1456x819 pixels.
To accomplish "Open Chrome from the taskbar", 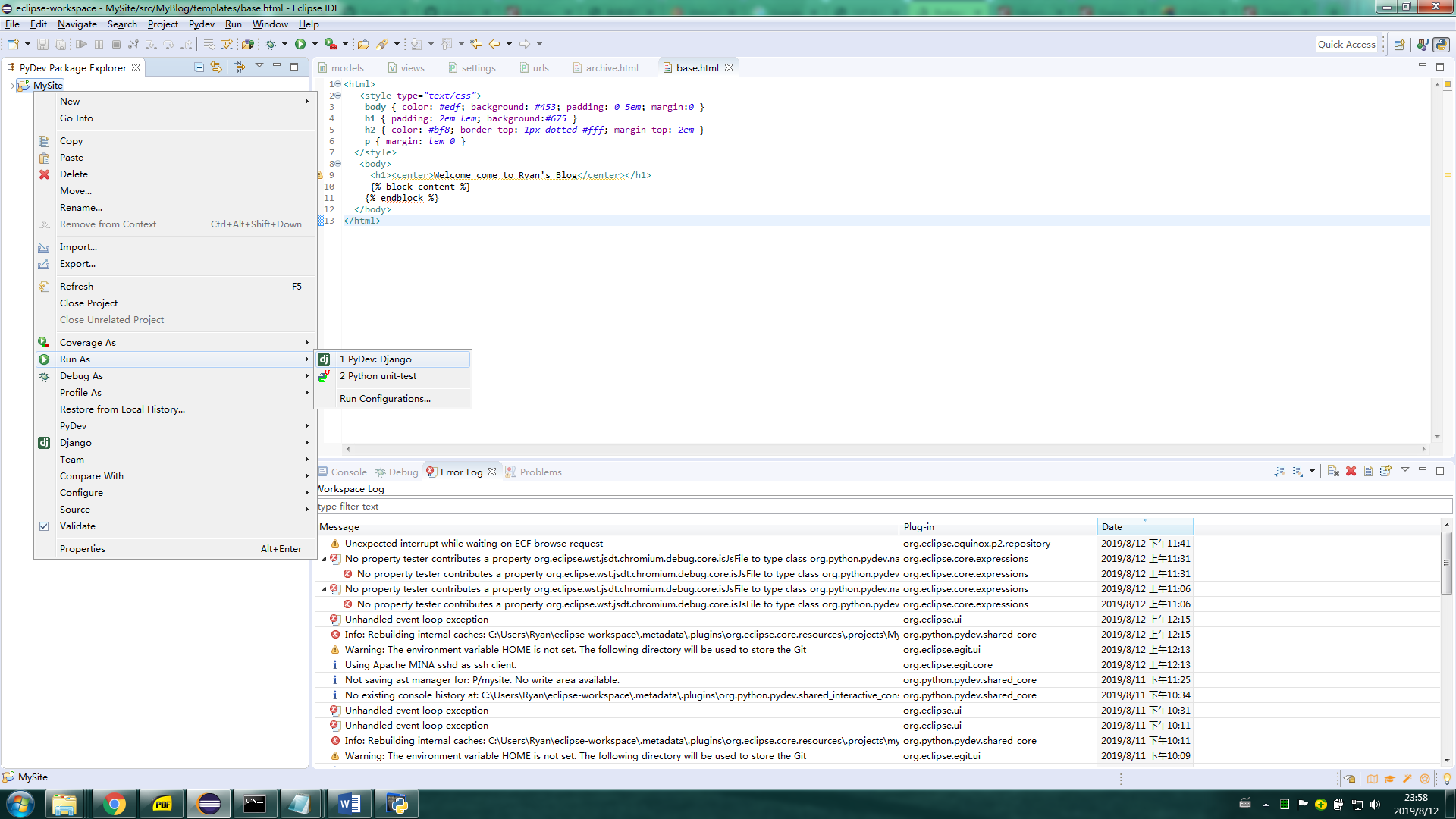I will tap(114, 804).
